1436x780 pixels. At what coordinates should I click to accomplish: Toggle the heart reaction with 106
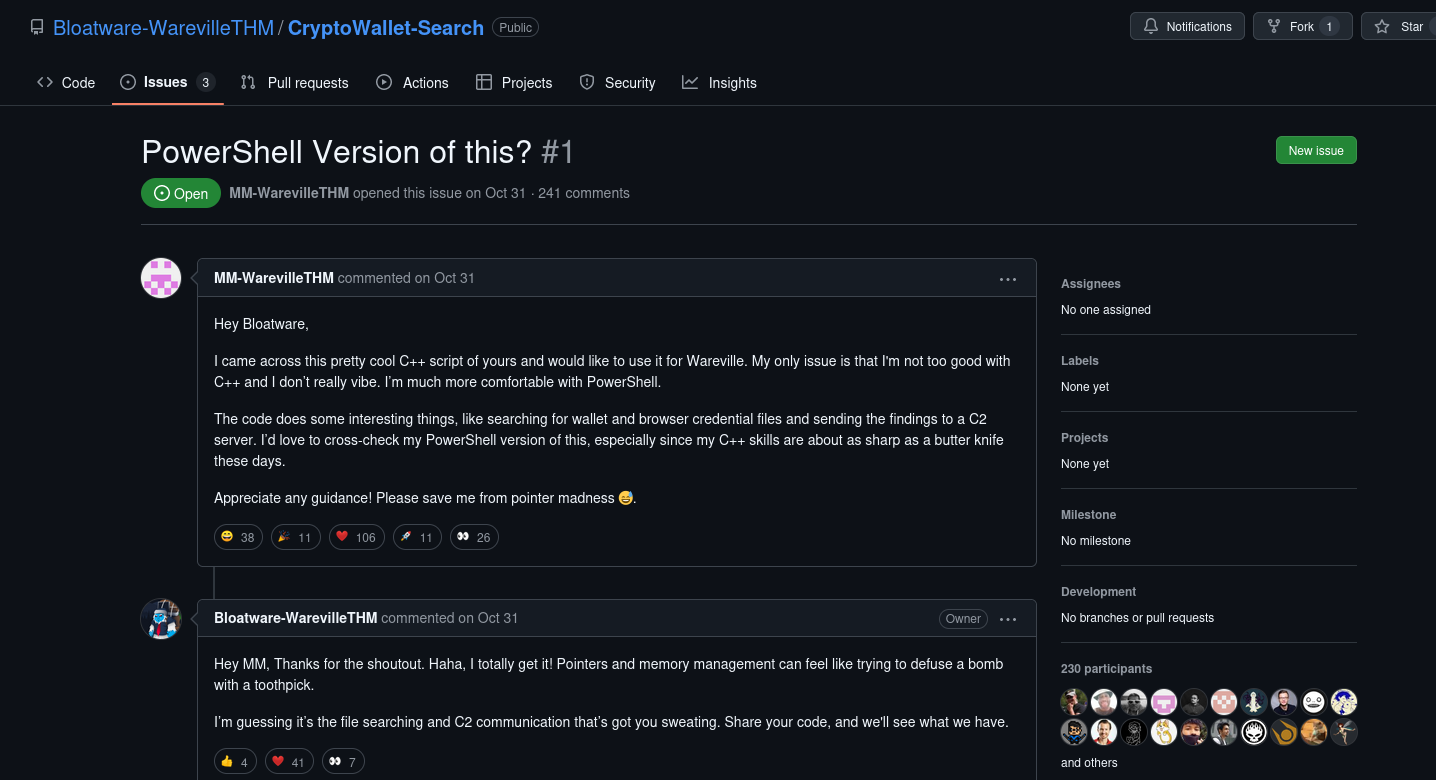357,537
